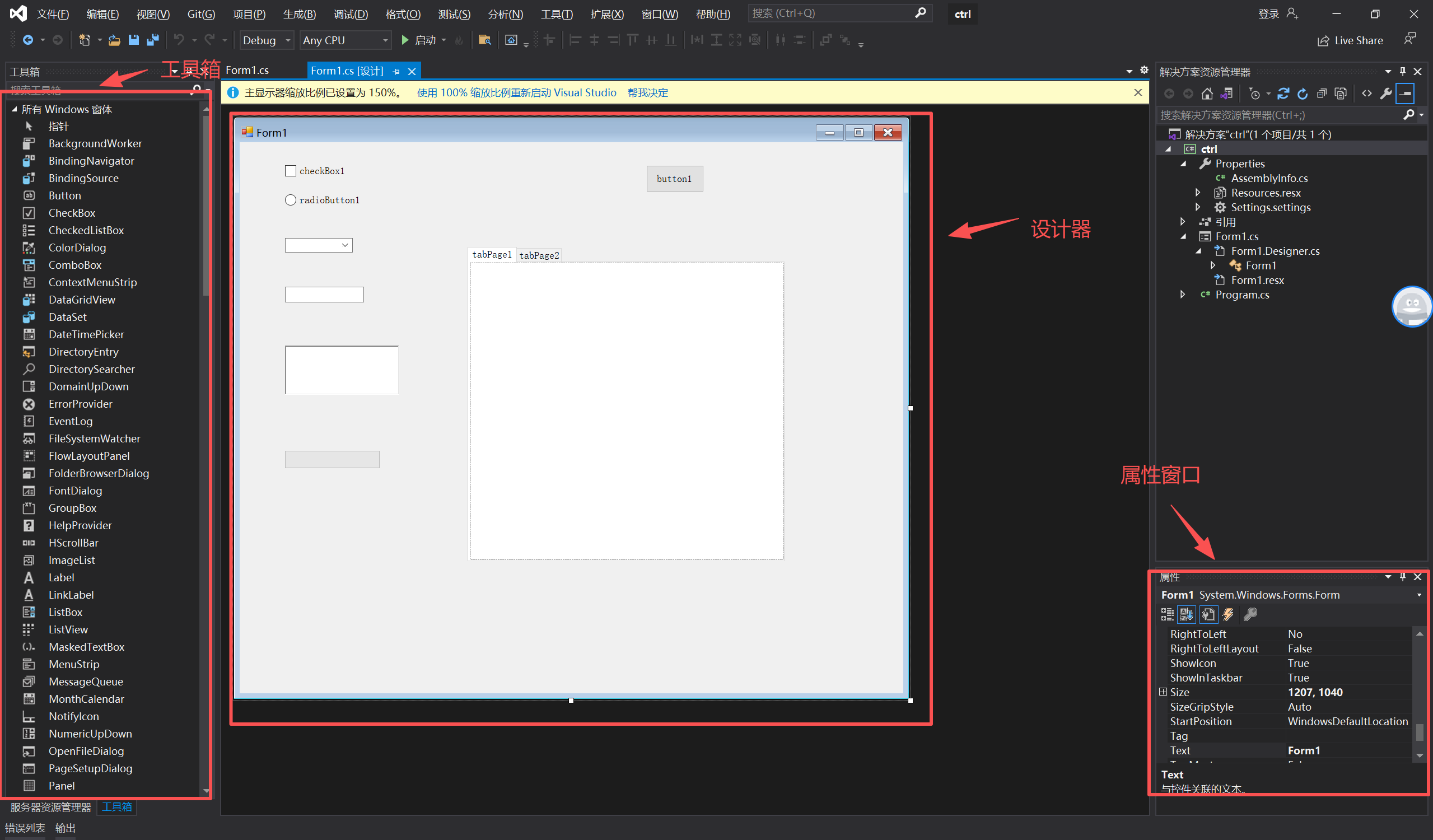Pin the Form1.cs design tab

(x=396, y=71)
